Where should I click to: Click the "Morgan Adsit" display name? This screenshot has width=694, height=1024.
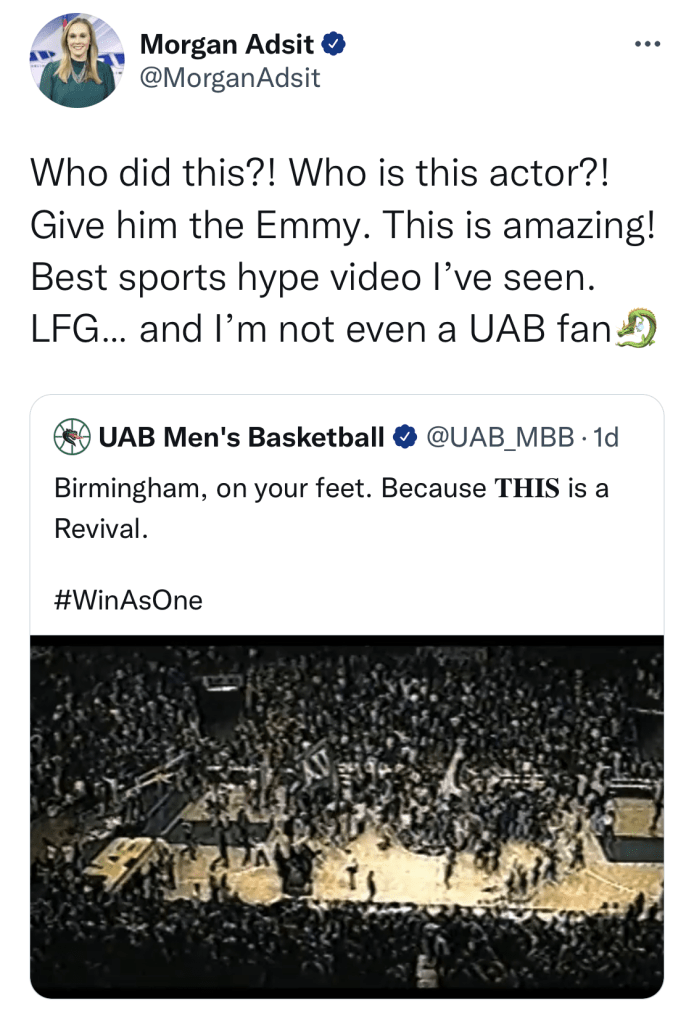227,44
